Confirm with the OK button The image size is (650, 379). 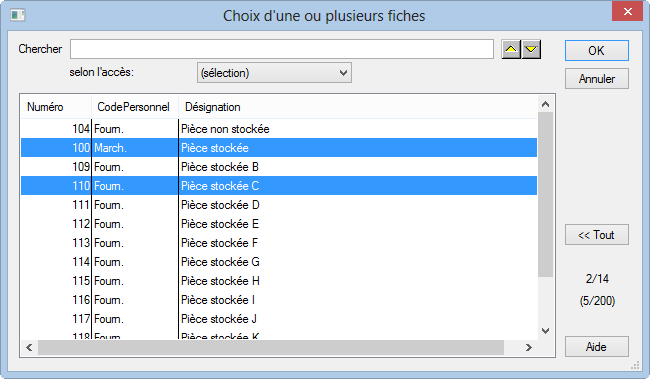click(597, 51)
